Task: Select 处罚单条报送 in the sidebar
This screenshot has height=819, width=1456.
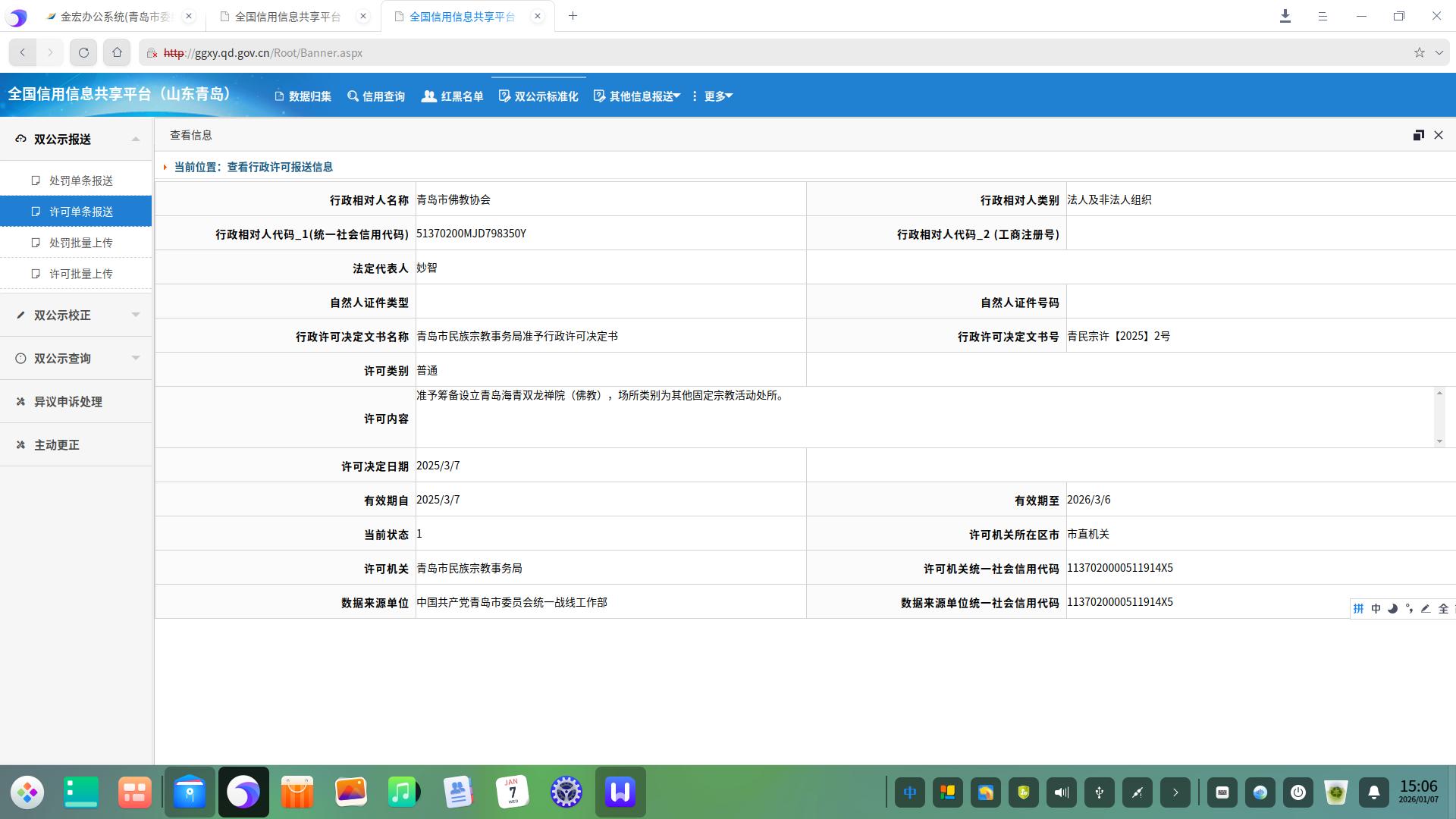Action: point(81,180)
